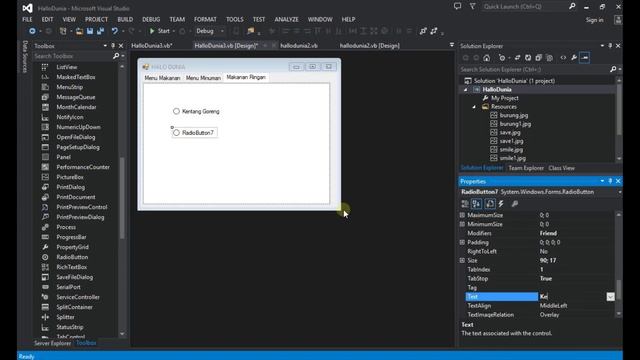Click the search magnifier in Toolbox search
Screen dimensions: 640x360
[x=116, y=56]
